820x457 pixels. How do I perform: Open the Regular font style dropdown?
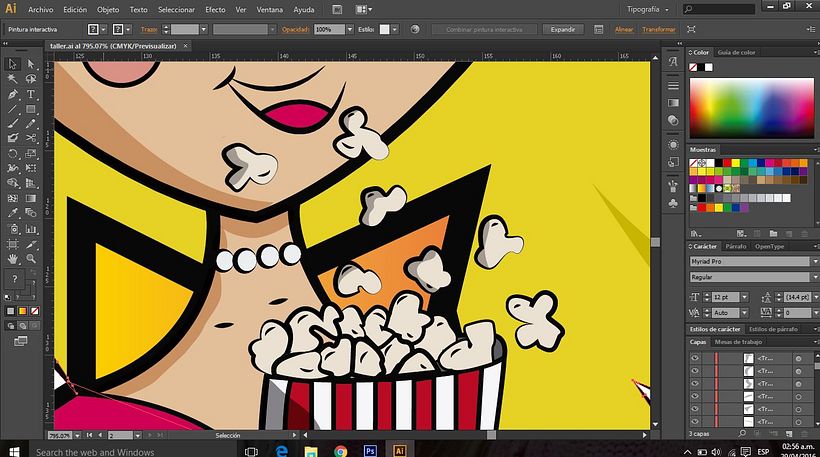[x=814, y=277]
